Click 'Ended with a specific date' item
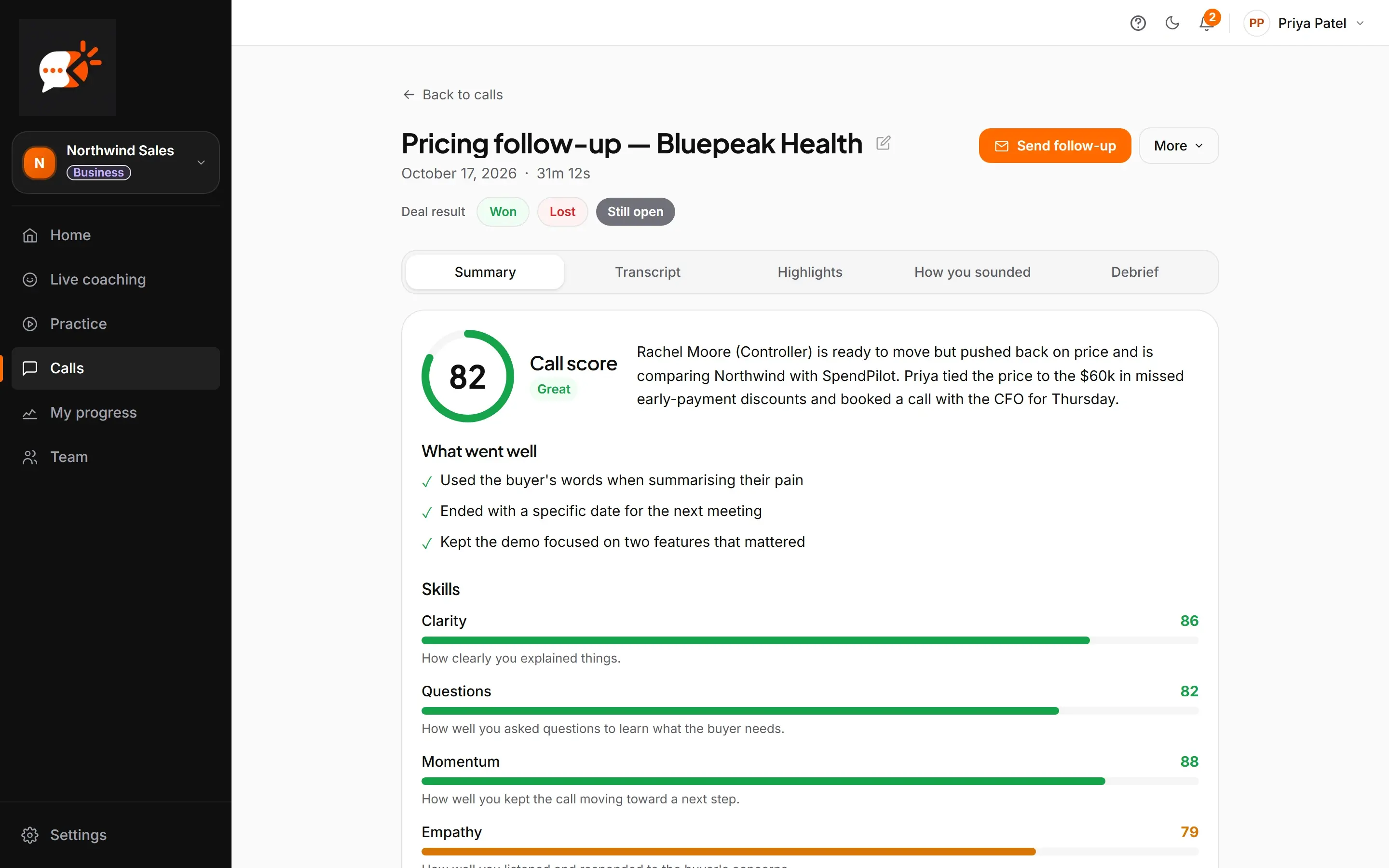The width and height of the screenshot is (1389, 868). click(x=601, y=511)
